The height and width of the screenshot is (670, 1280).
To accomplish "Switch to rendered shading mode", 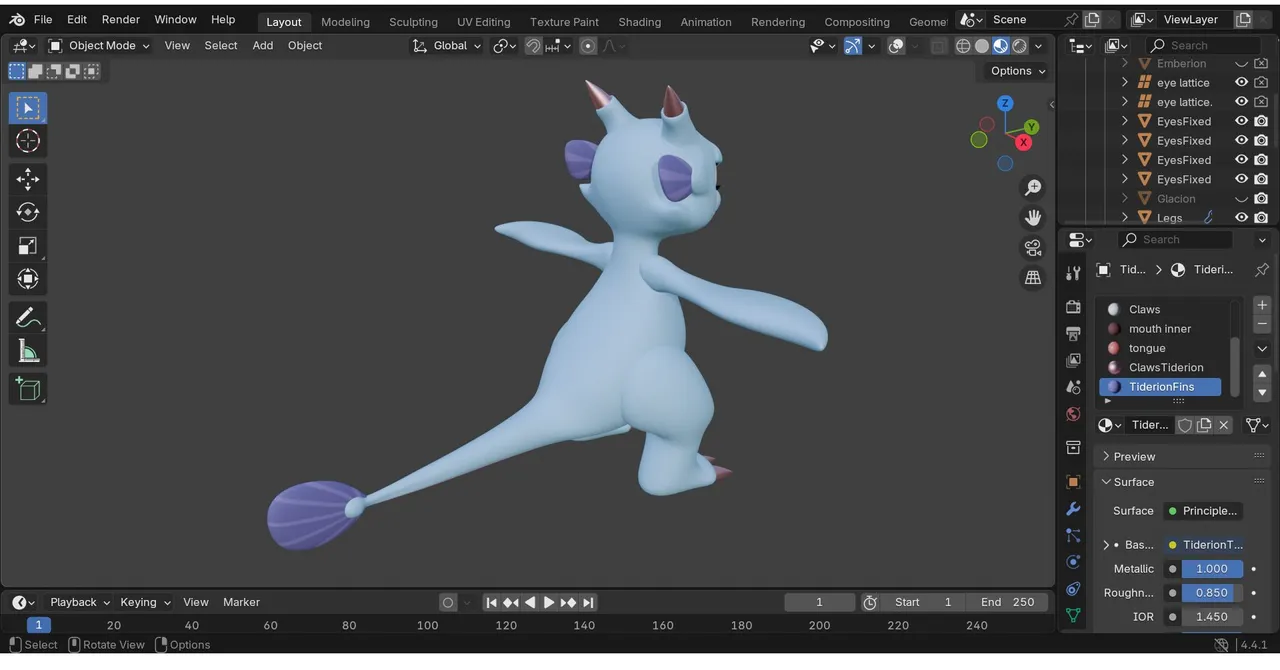I will click(x=1020, y=45).
